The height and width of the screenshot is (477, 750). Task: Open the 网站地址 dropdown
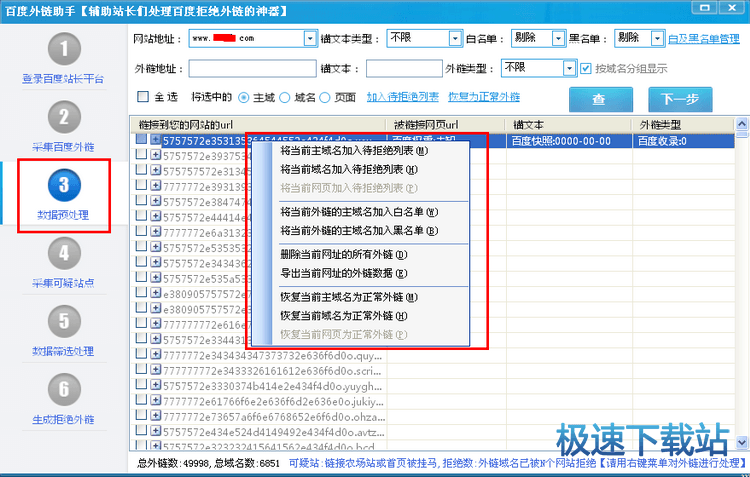(310, 38)
